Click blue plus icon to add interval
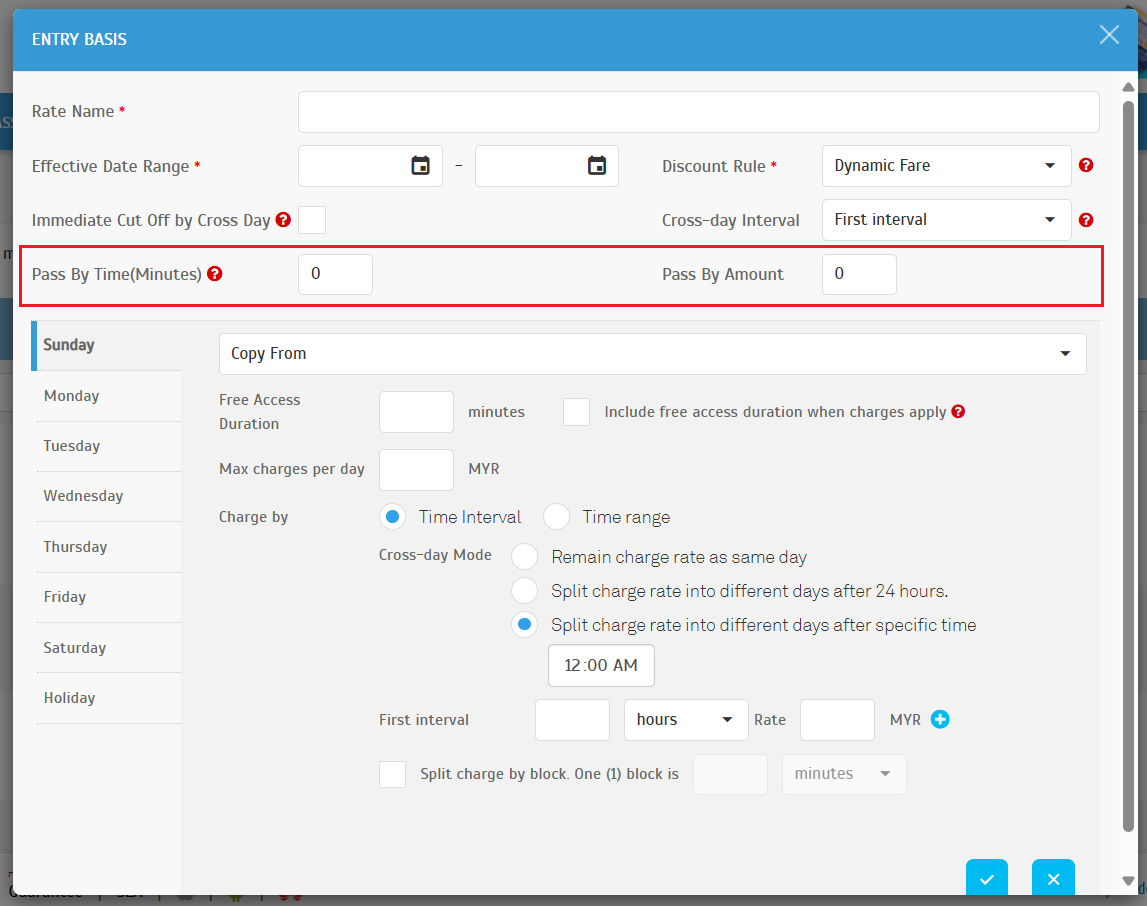The width and height of the screenshot is (1147, 906). 940,719
